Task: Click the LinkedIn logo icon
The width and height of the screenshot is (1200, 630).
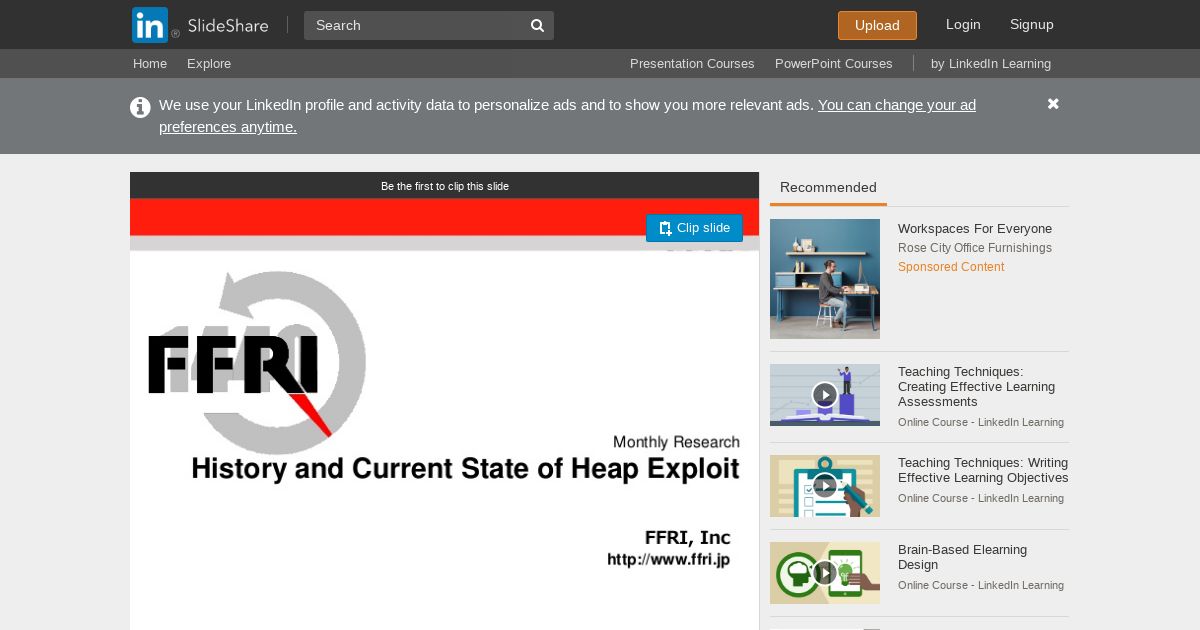Action: click(150, 25)
